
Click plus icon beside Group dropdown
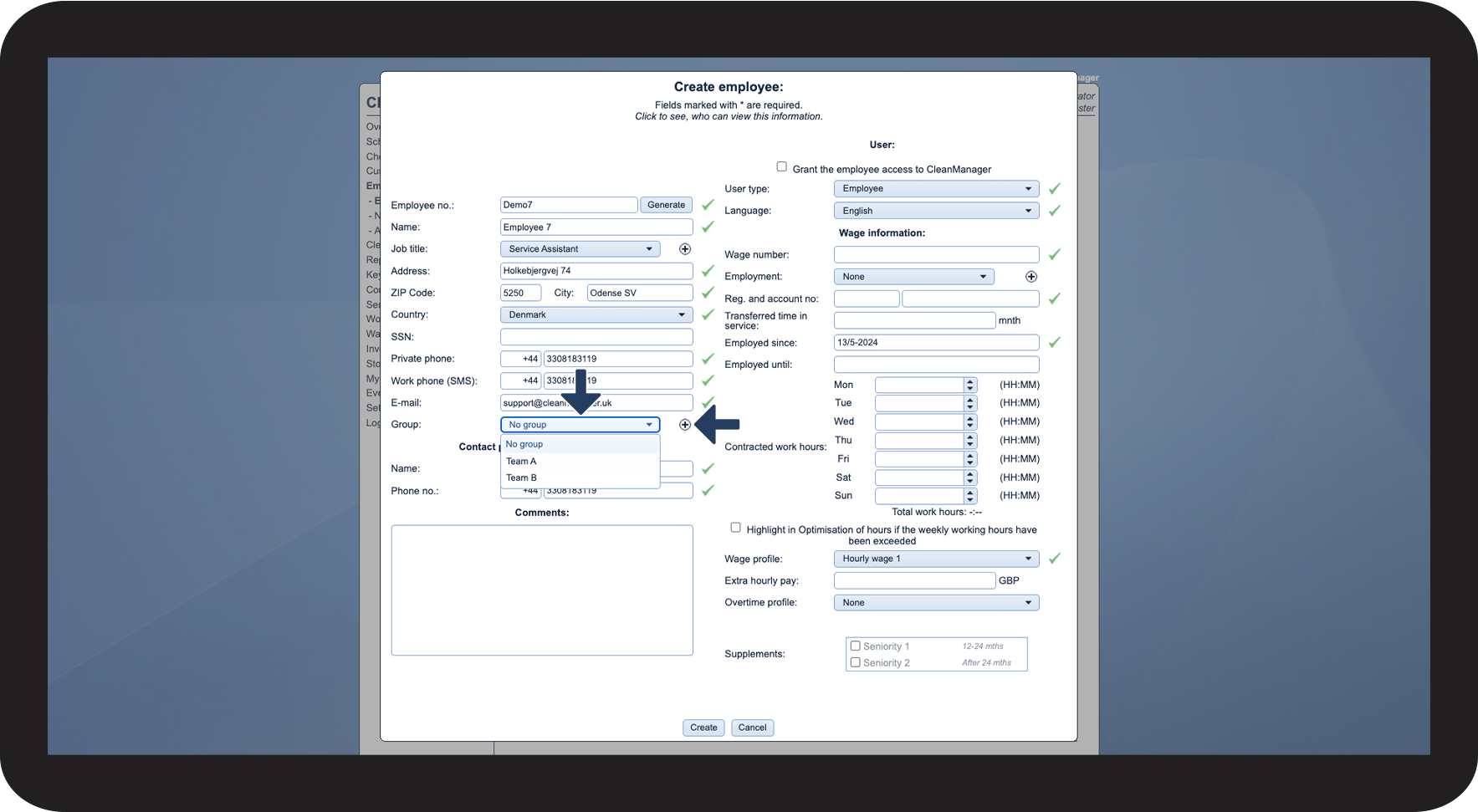click(685, 425)
